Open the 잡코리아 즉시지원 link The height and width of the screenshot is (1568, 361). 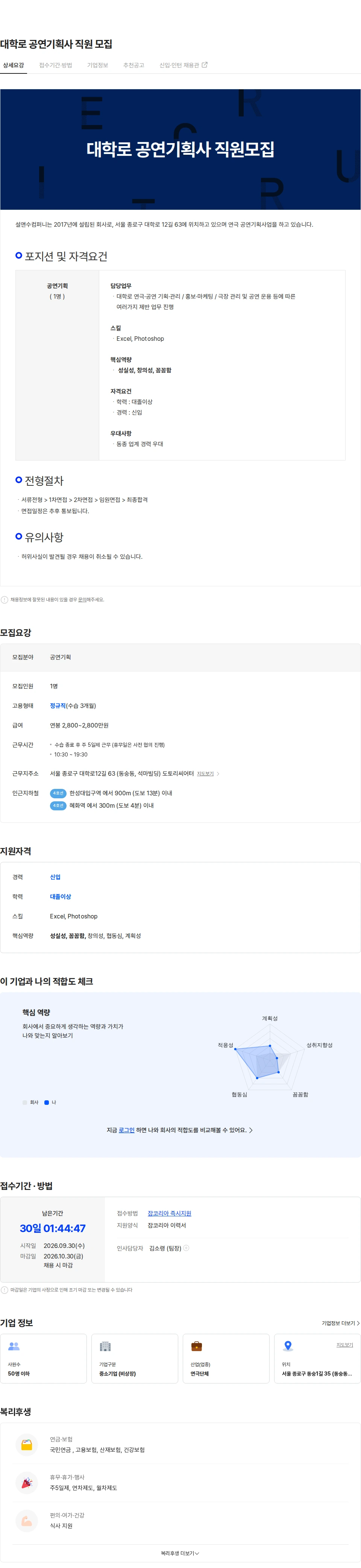click(x=170, y=1213)
